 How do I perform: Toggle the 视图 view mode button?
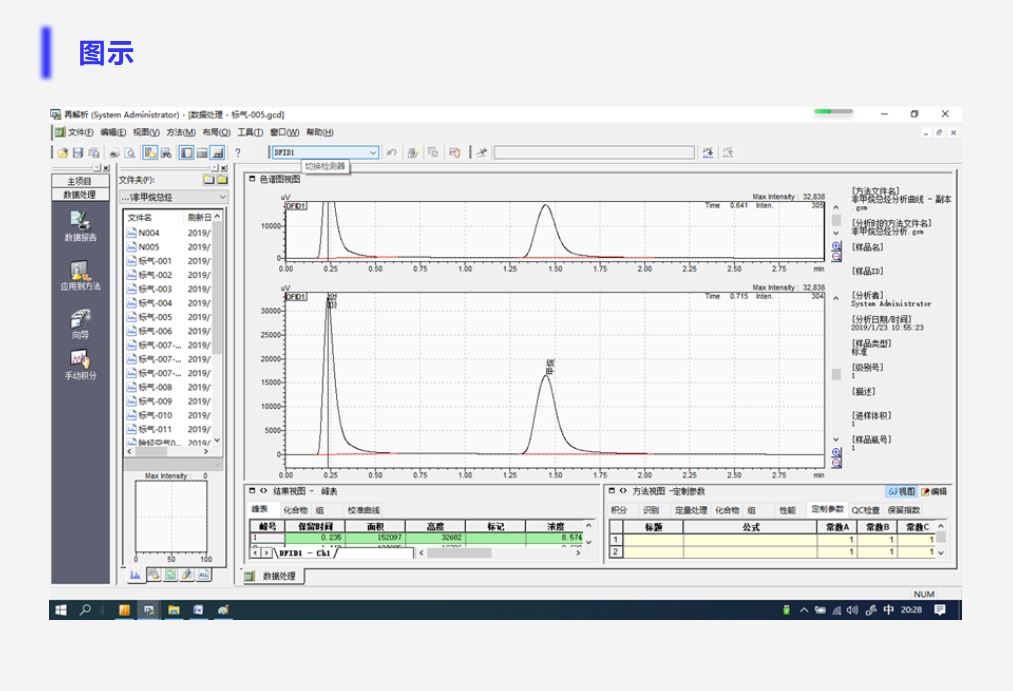[x=901, y=491]
